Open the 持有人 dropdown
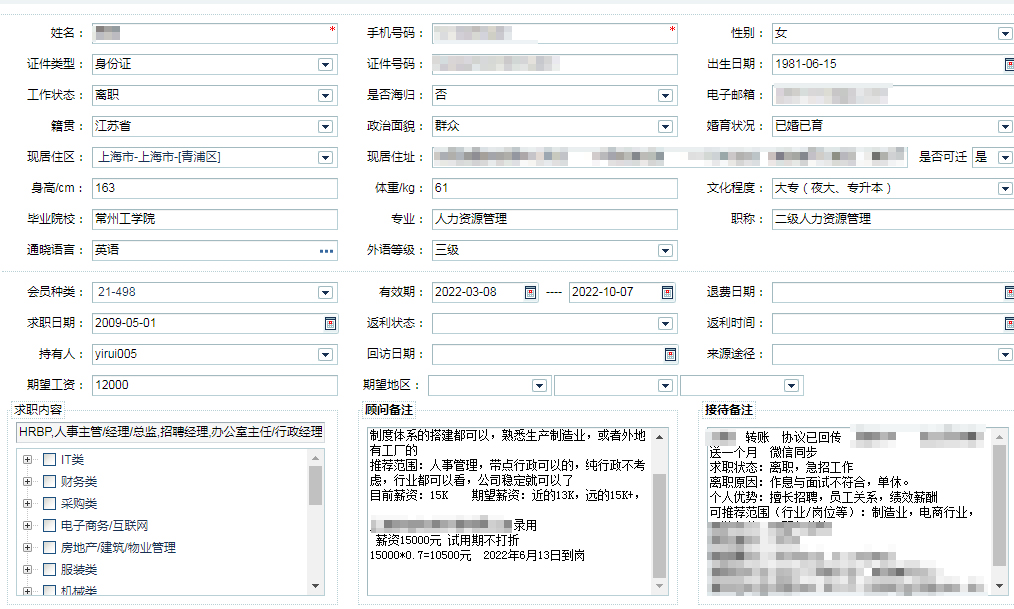This screenshot has height=609, width=1014. 325,355
